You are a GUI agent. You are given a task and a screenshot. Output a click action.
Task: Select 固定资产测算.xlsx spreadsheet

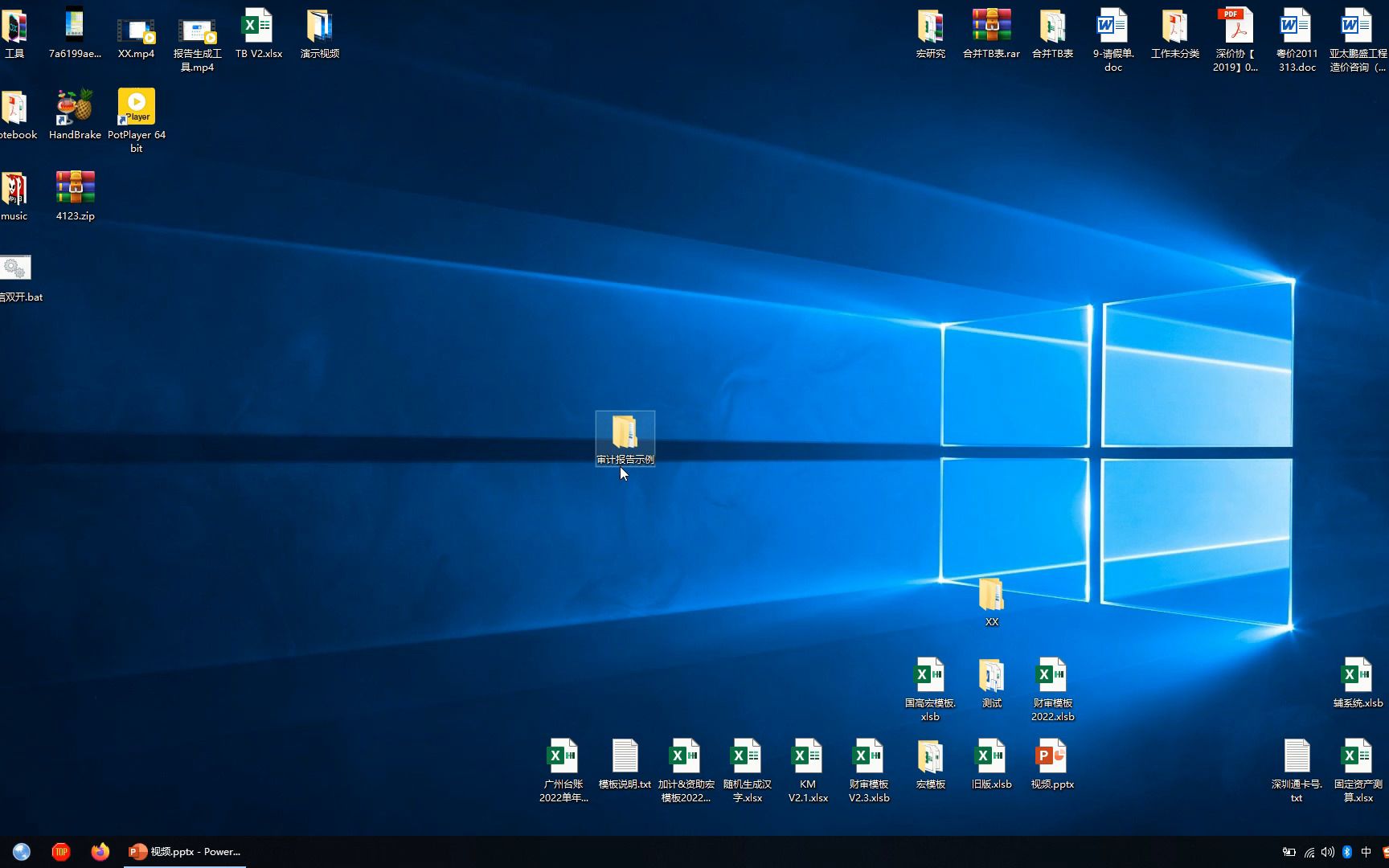click(1358, 771)
